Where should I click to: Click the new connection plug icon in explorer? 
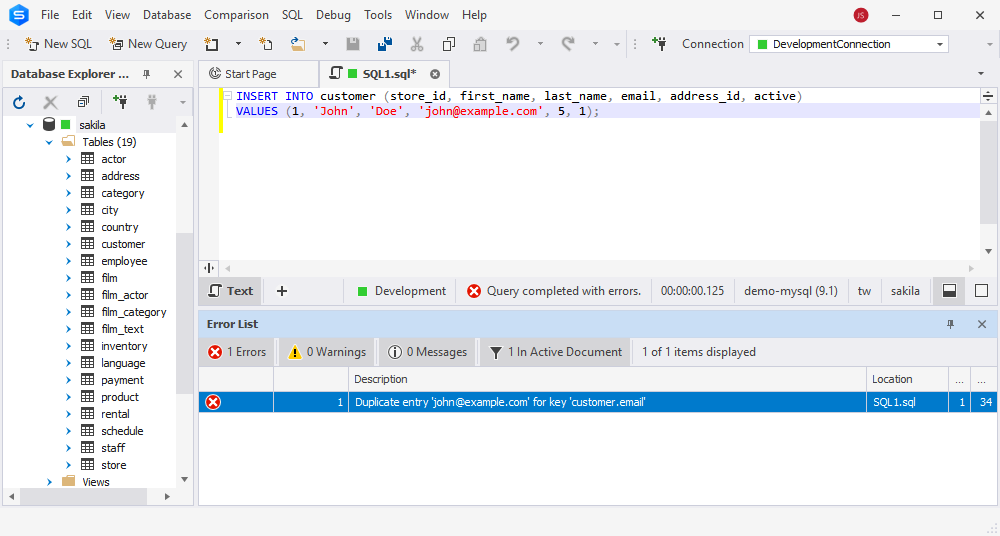coord(119,102)
